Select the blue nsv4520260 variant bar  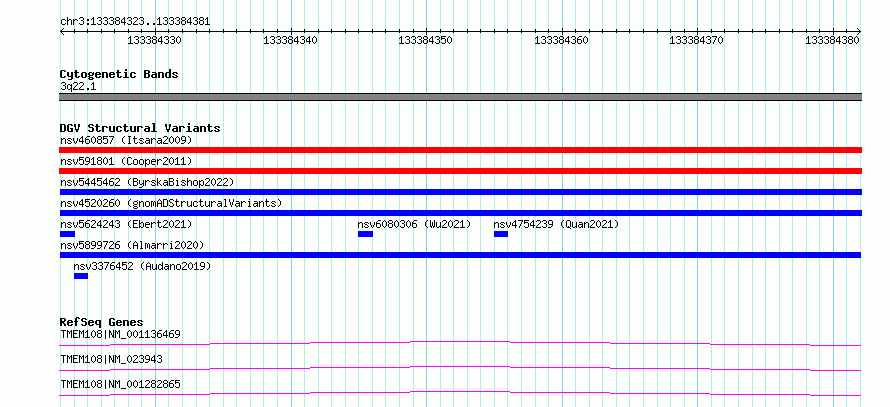click(x=460, y=213)
